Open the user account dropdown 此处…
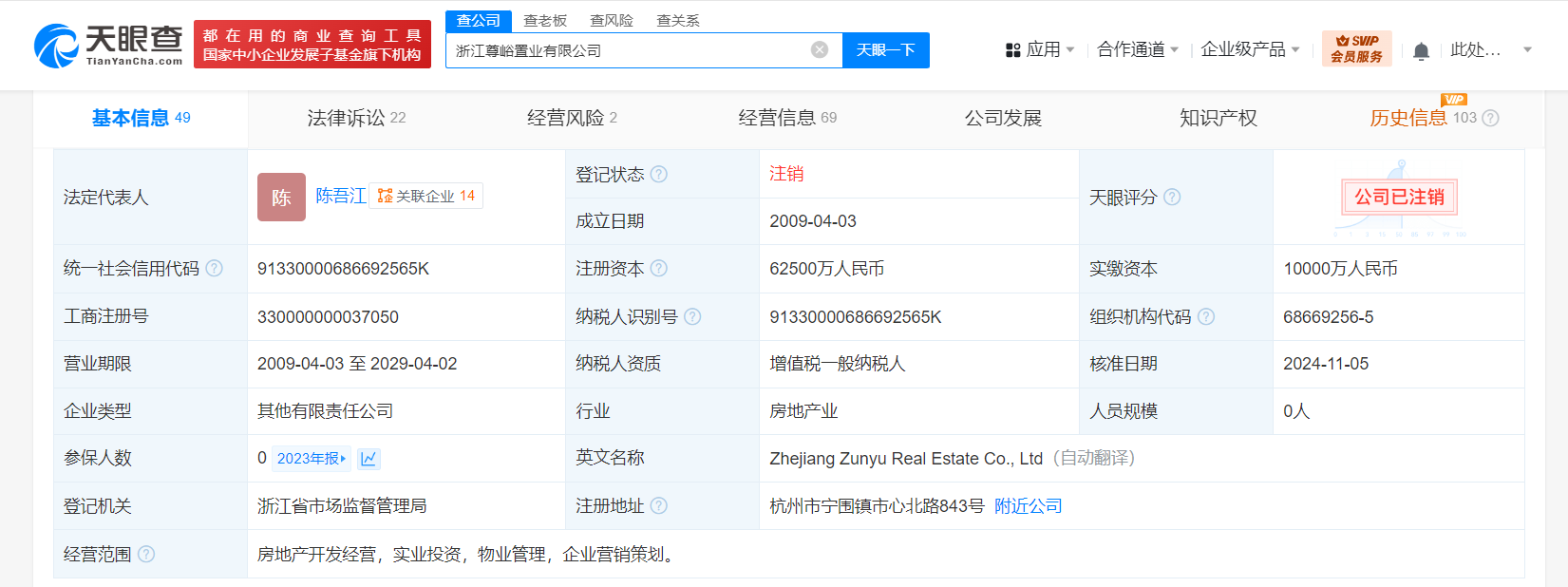Screen dimensions: 1568x587 click(x=1491, y=49)
